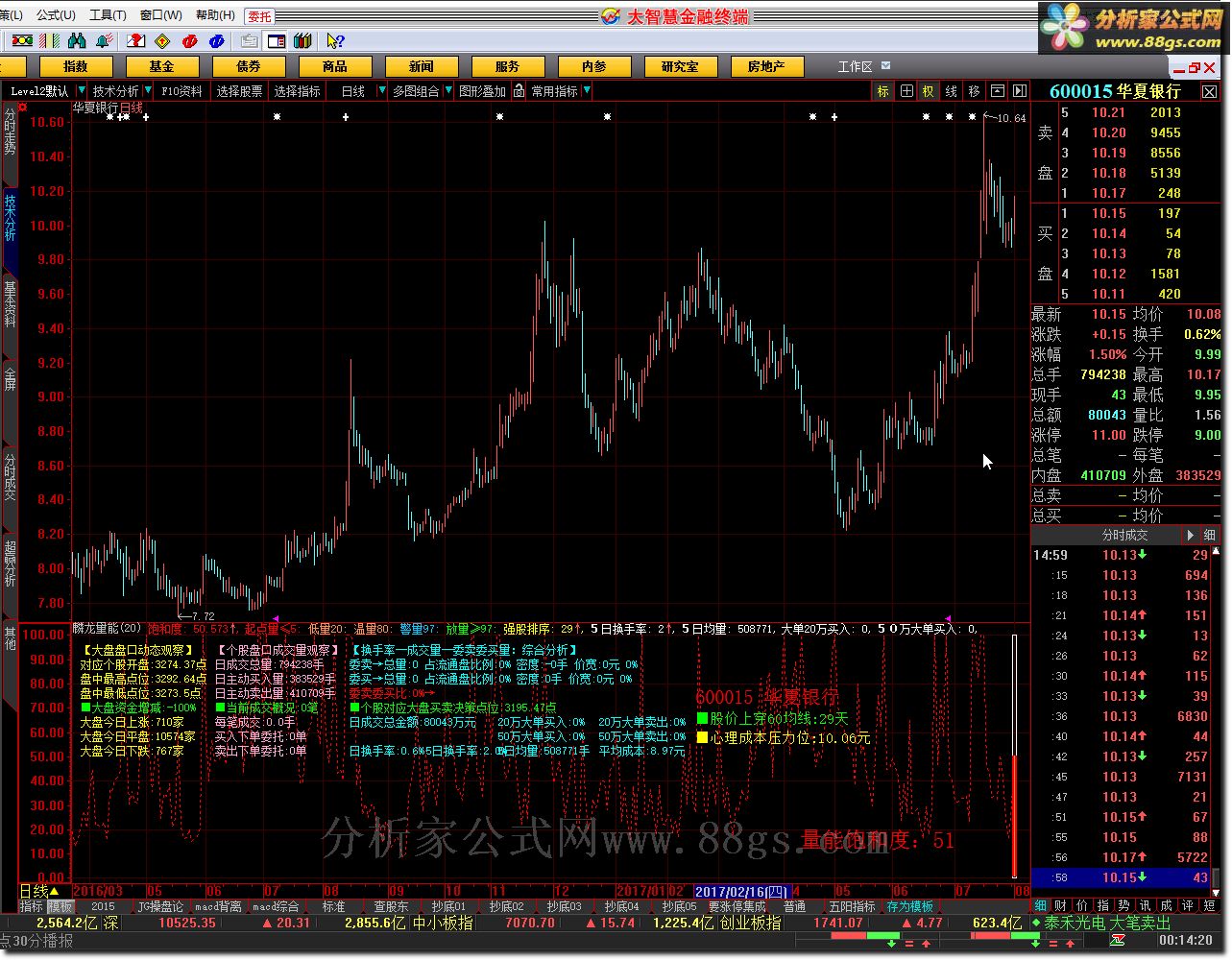The image size is (1232, 960).
Task: Click the 细 detail button beside 分时成交
Action: tap(1209, 535)
